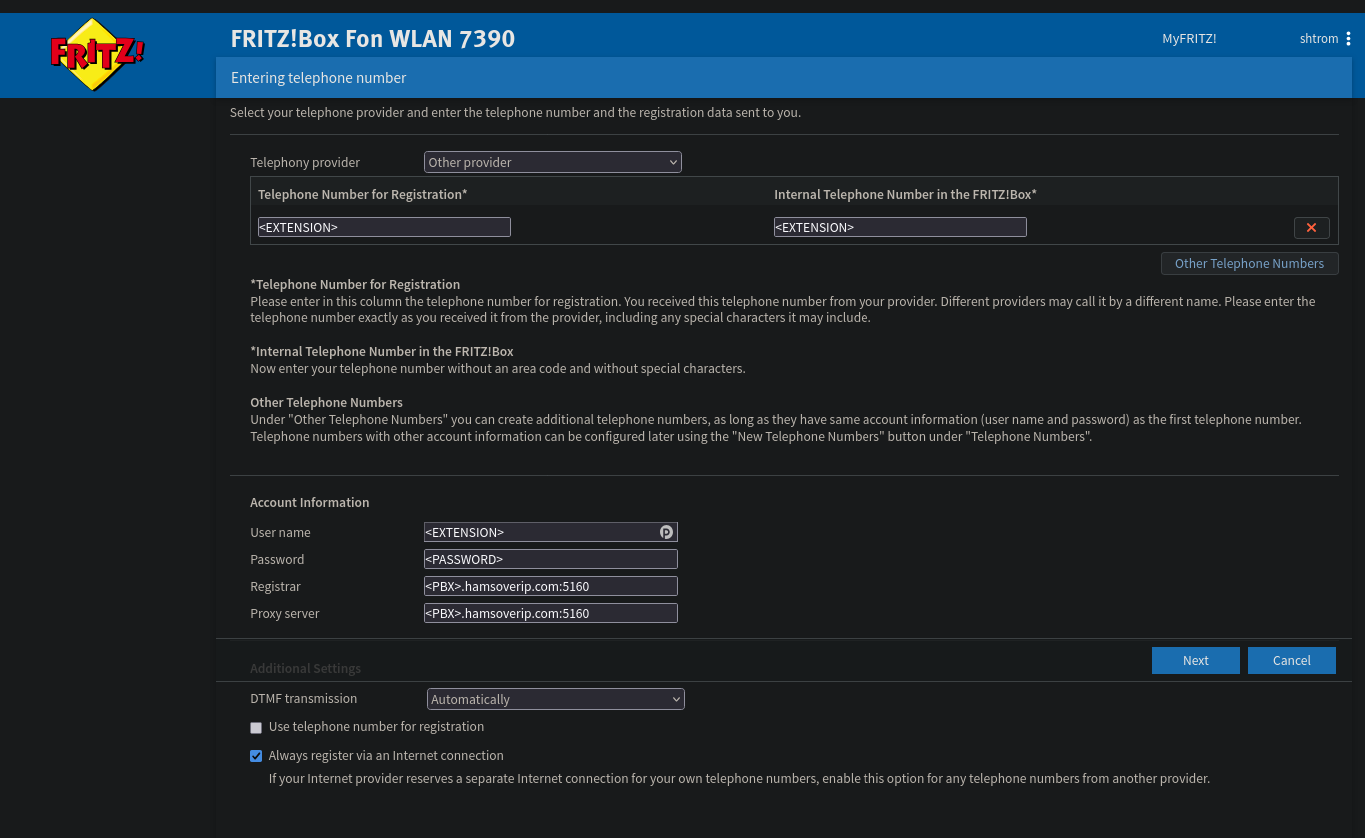Click the 'Entering telephone number' heading
Screen dimensions: 1365x838
click(x=319, y=77)
